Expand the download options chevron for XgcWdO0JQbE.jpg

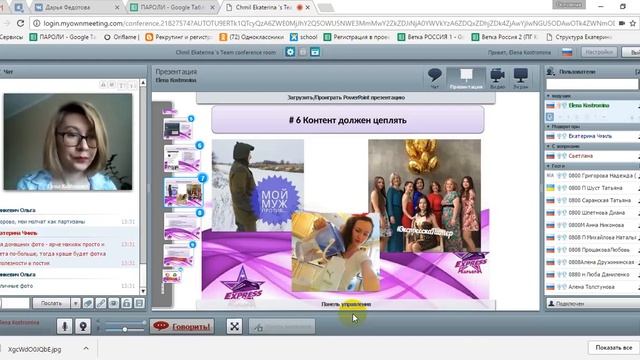coord(86,349)
